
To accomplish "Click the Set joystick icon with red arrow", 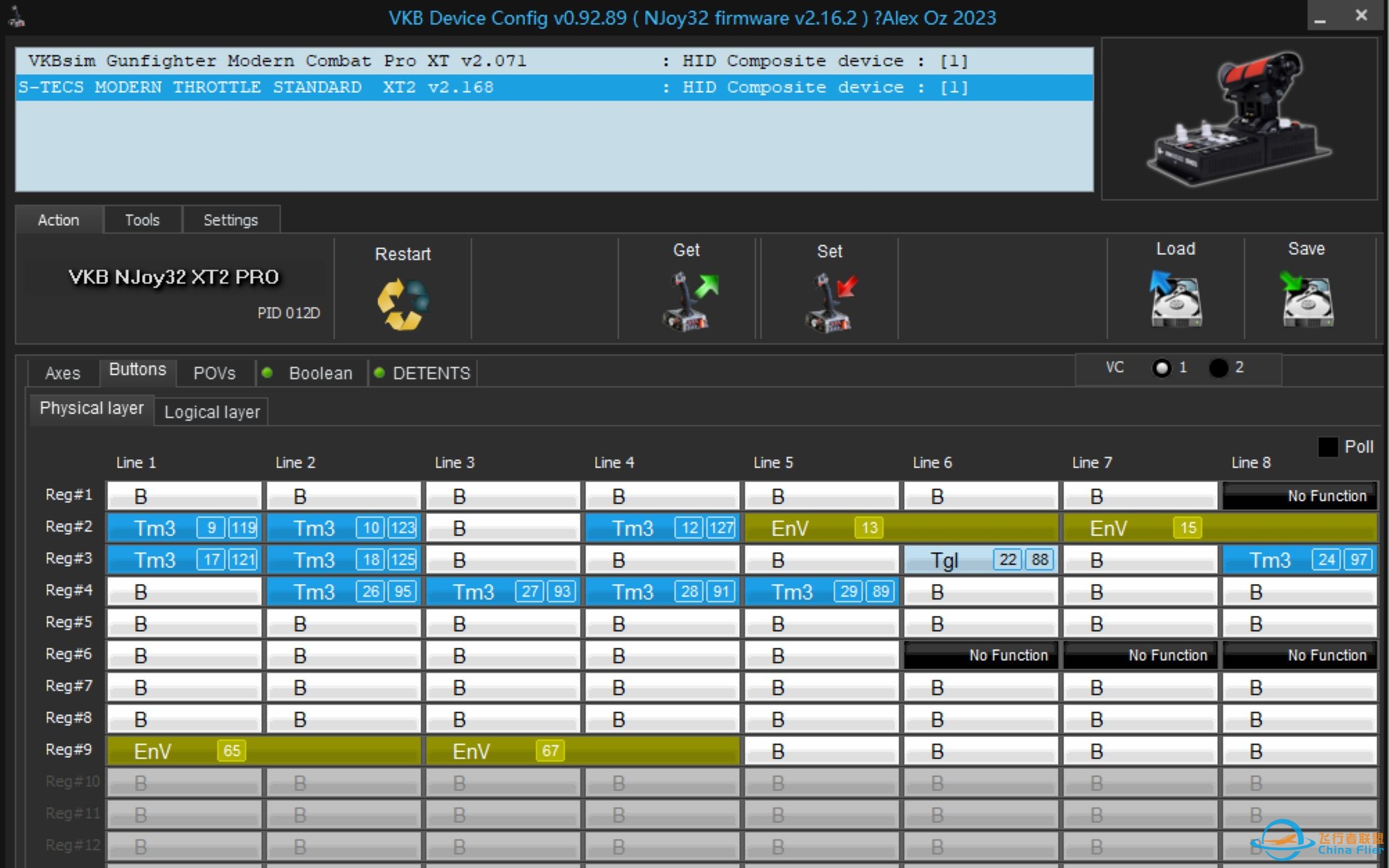I will point(831,303).
